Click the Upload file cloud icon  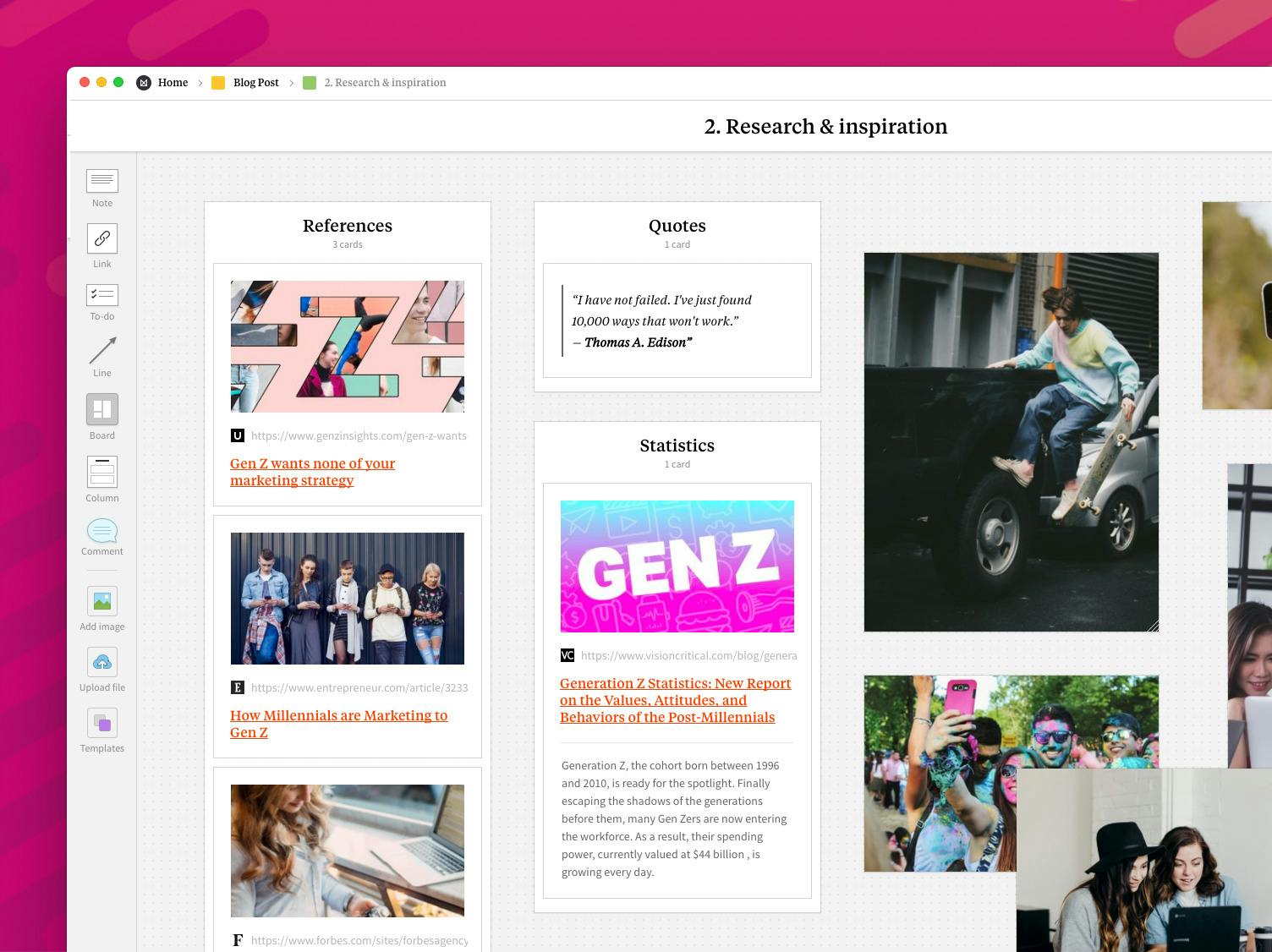[102, 662]
